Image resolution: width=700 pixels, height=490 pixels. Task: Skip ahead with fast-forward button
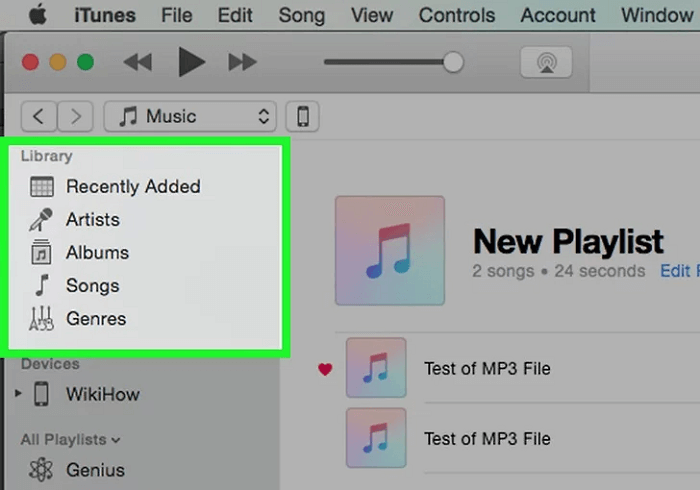coord(242,62)
